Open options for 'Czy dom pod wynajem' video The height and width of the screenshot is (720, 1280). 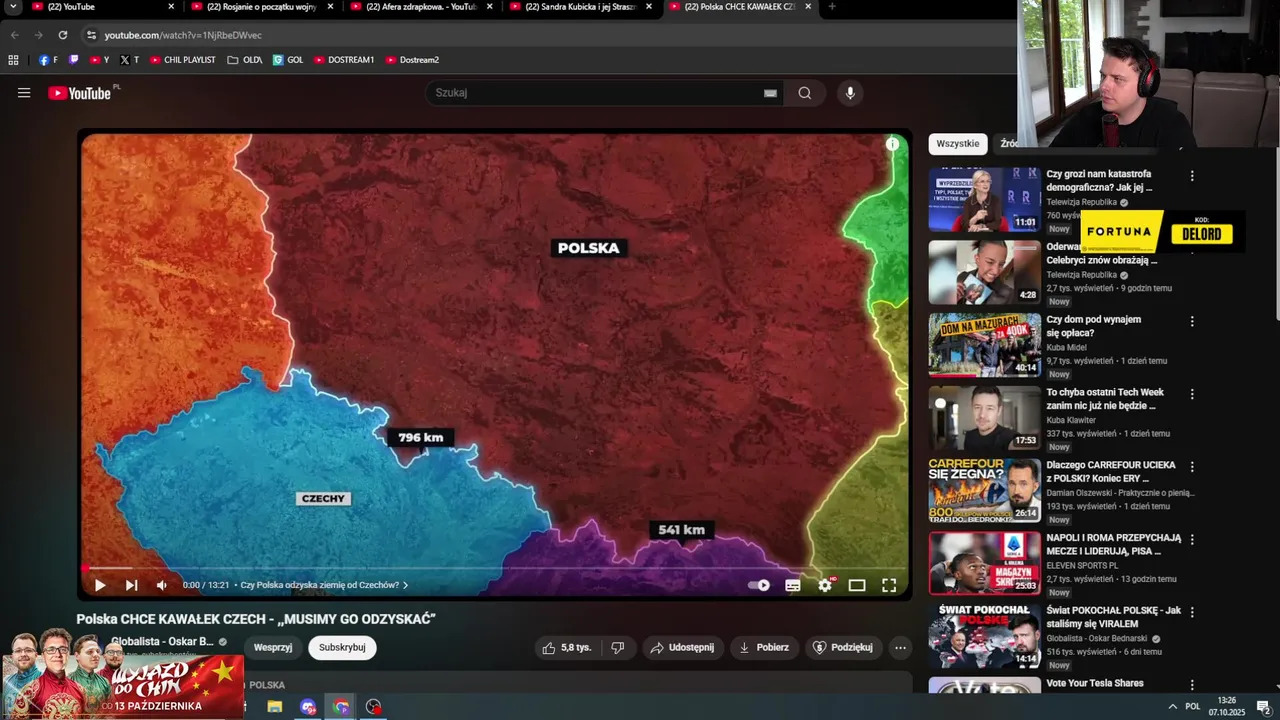[1191, 322]
